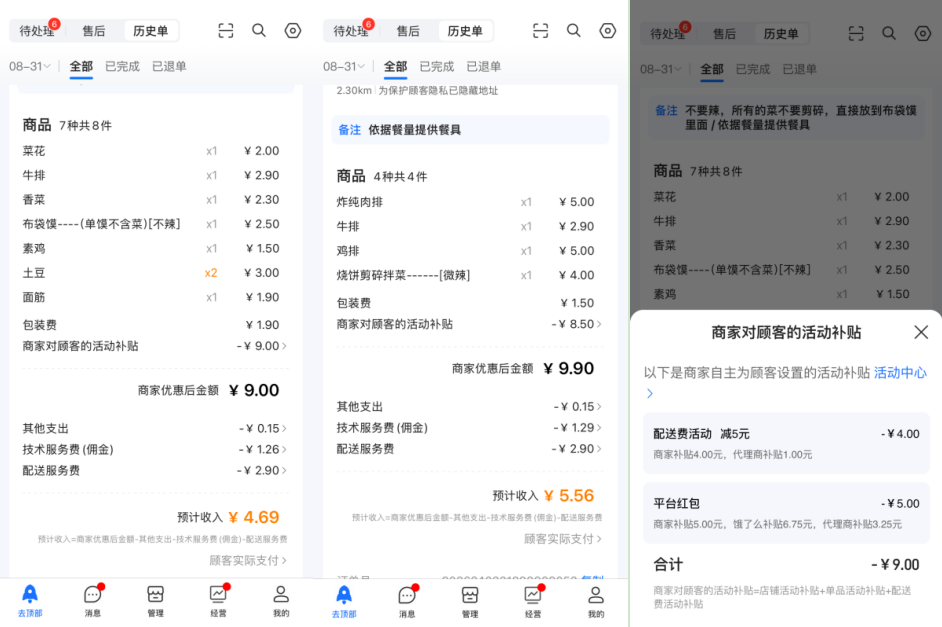Filter by 已退单 in middle panel

point(484,66)
